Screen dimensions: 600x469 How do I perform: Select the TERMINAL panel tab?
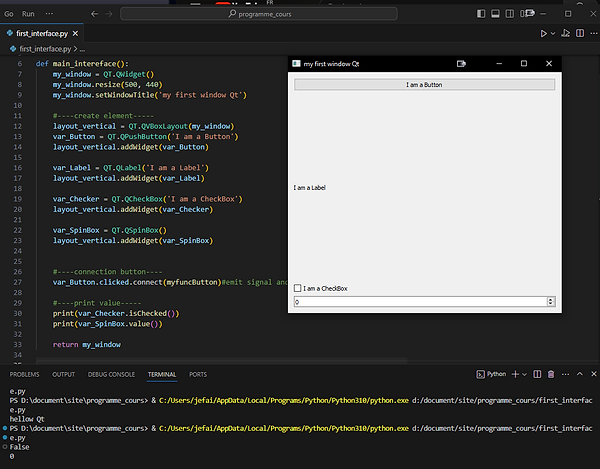click(162, 375)
